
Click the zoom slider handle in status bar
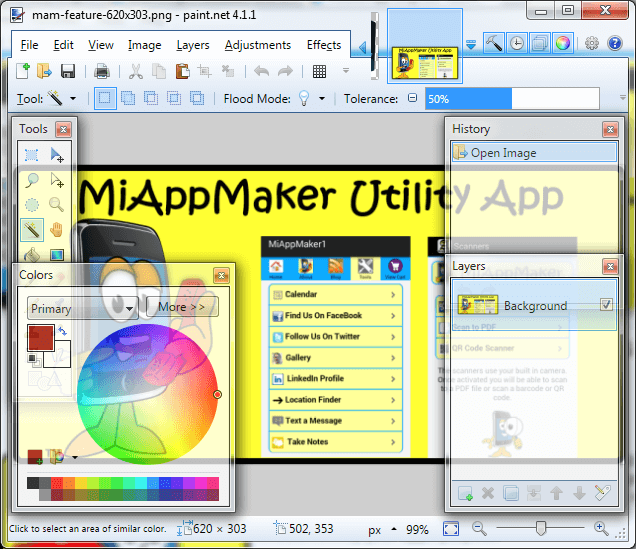[x=540, y=528]
